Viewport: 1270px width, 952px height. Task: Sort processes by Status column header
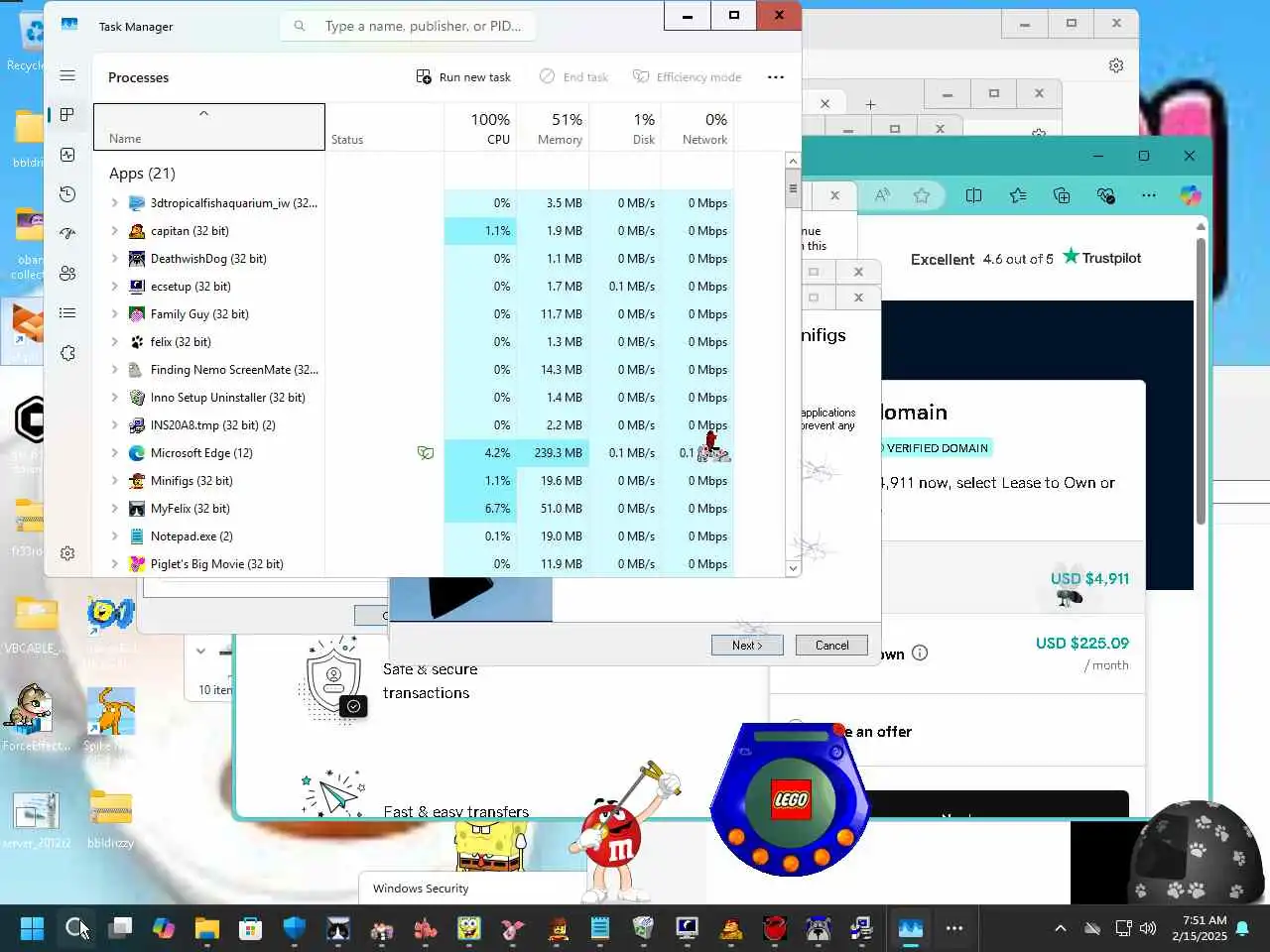tap(385, 127)
